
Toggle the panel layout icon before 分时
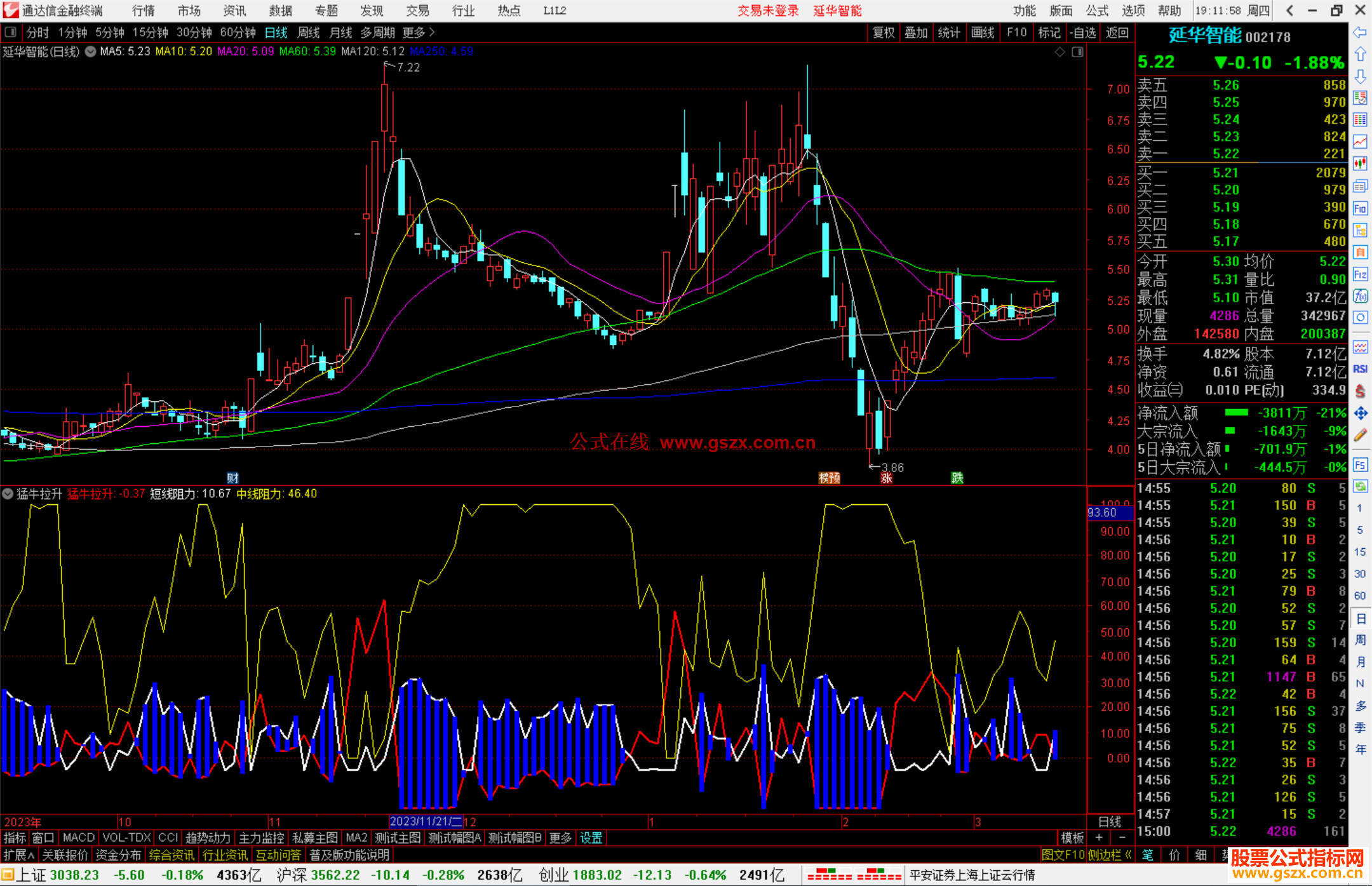11,32
